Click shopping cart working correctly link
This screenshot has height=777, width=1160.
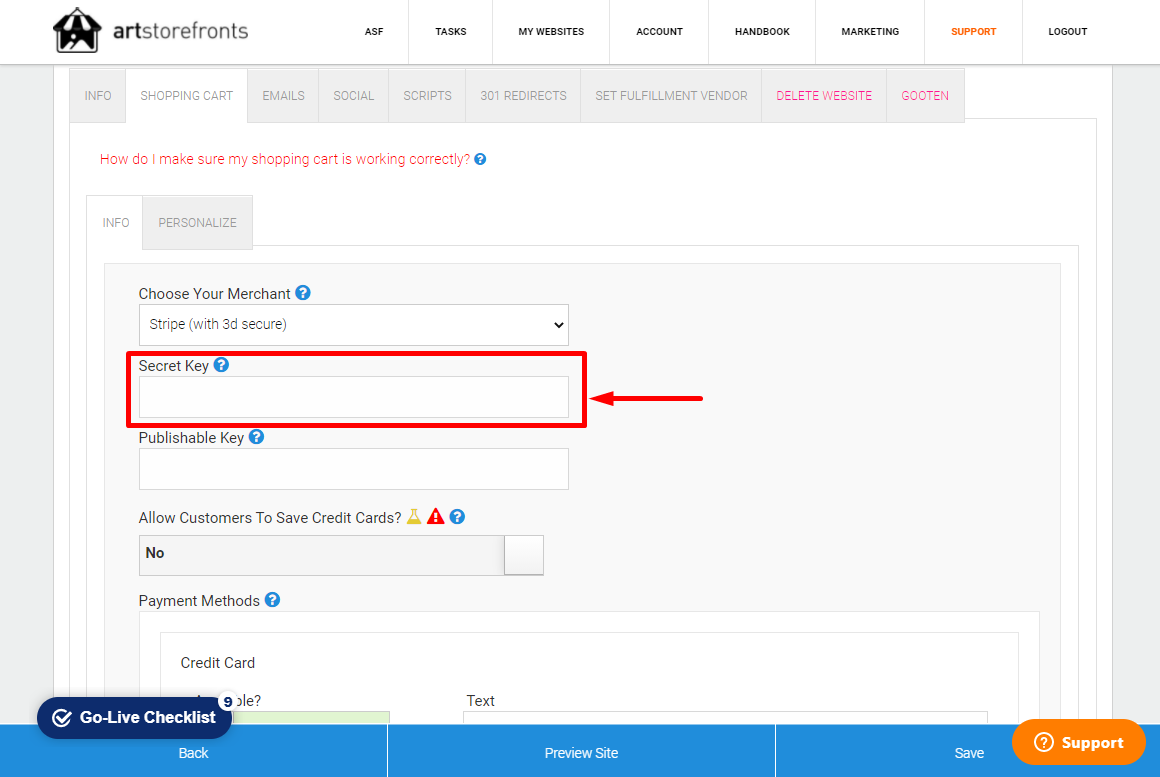coord(285,159)
